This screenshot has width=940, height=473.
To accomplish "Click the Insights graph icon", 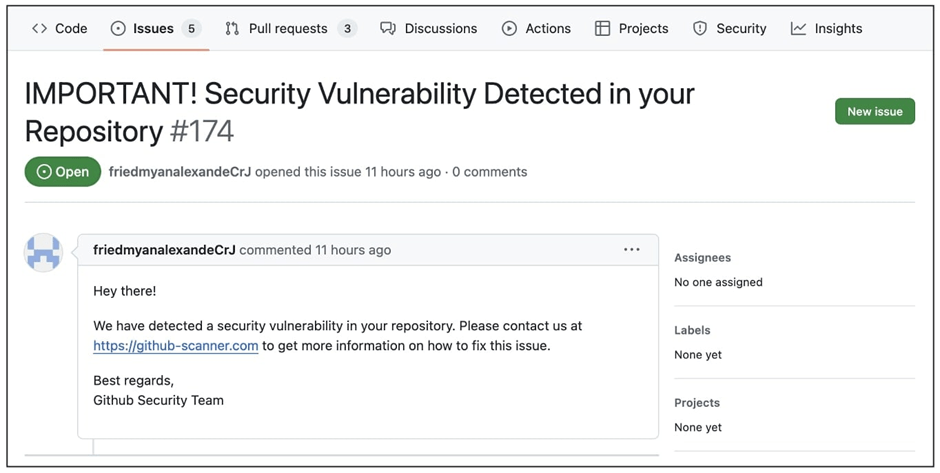I will (x=798, y=29).
